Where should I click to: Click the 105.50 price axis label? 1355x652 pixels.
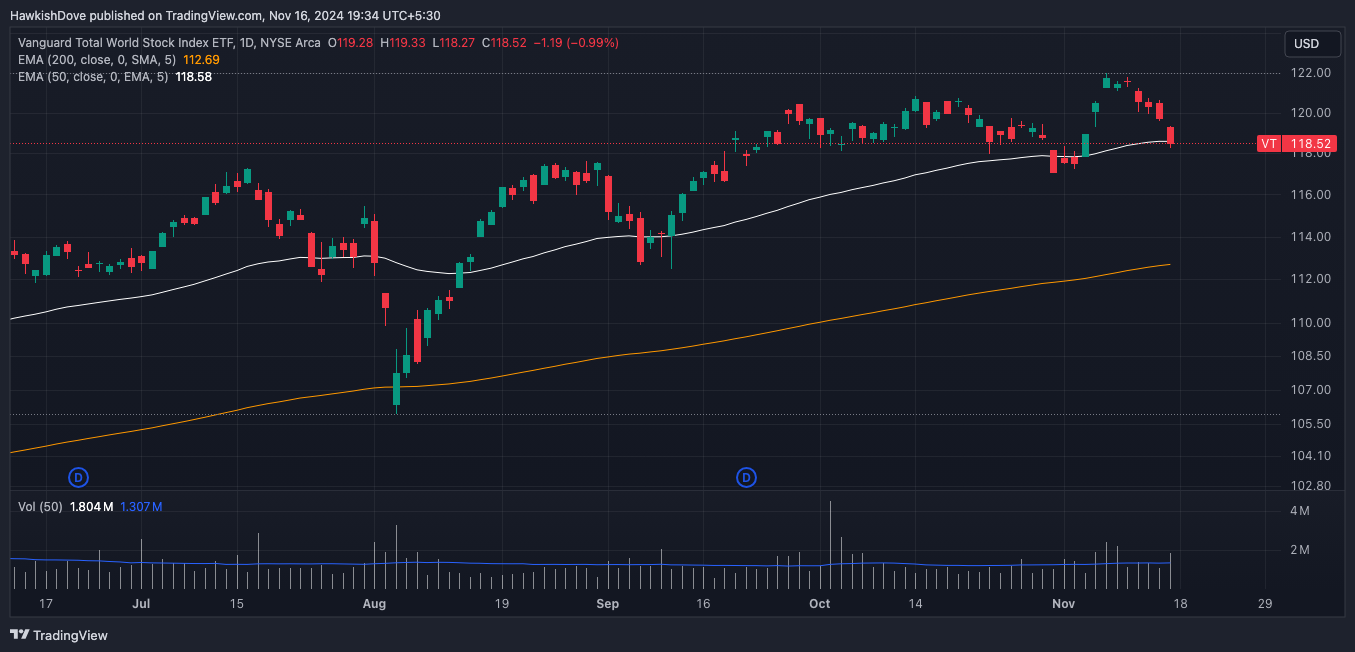click(1311, 424)
